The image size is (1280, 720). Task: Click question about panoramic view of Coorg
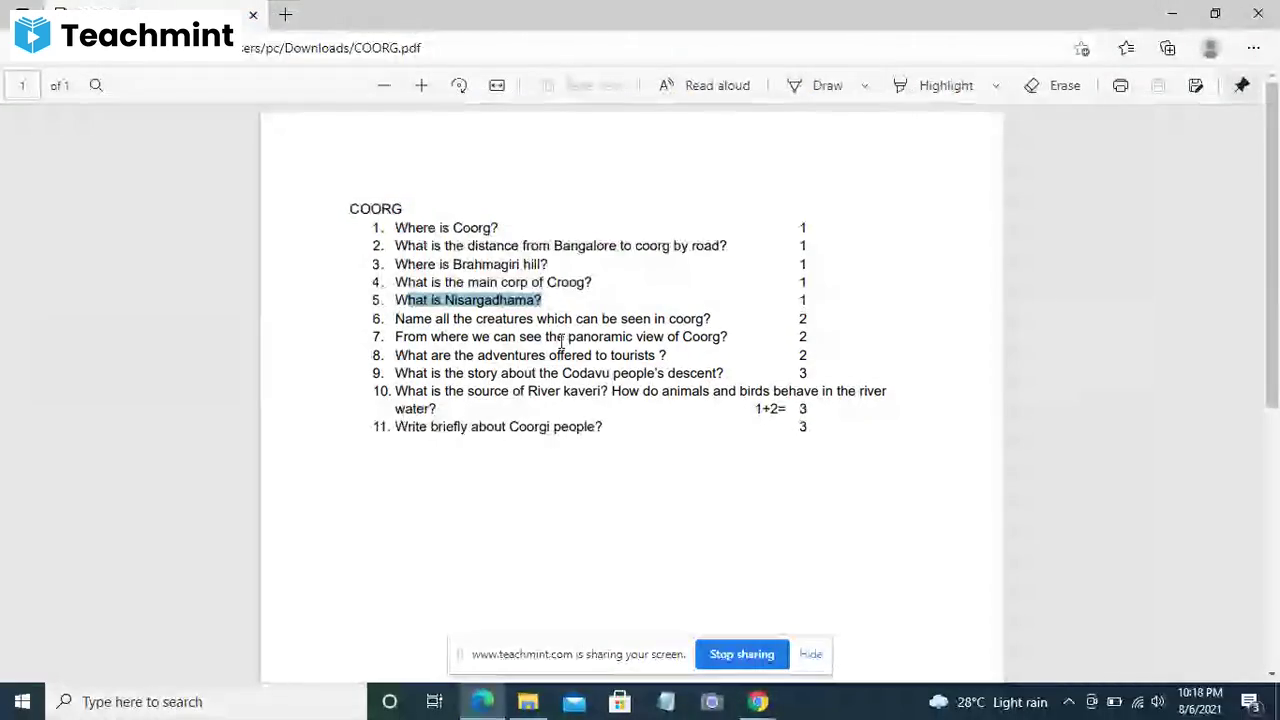pos(561,337)
